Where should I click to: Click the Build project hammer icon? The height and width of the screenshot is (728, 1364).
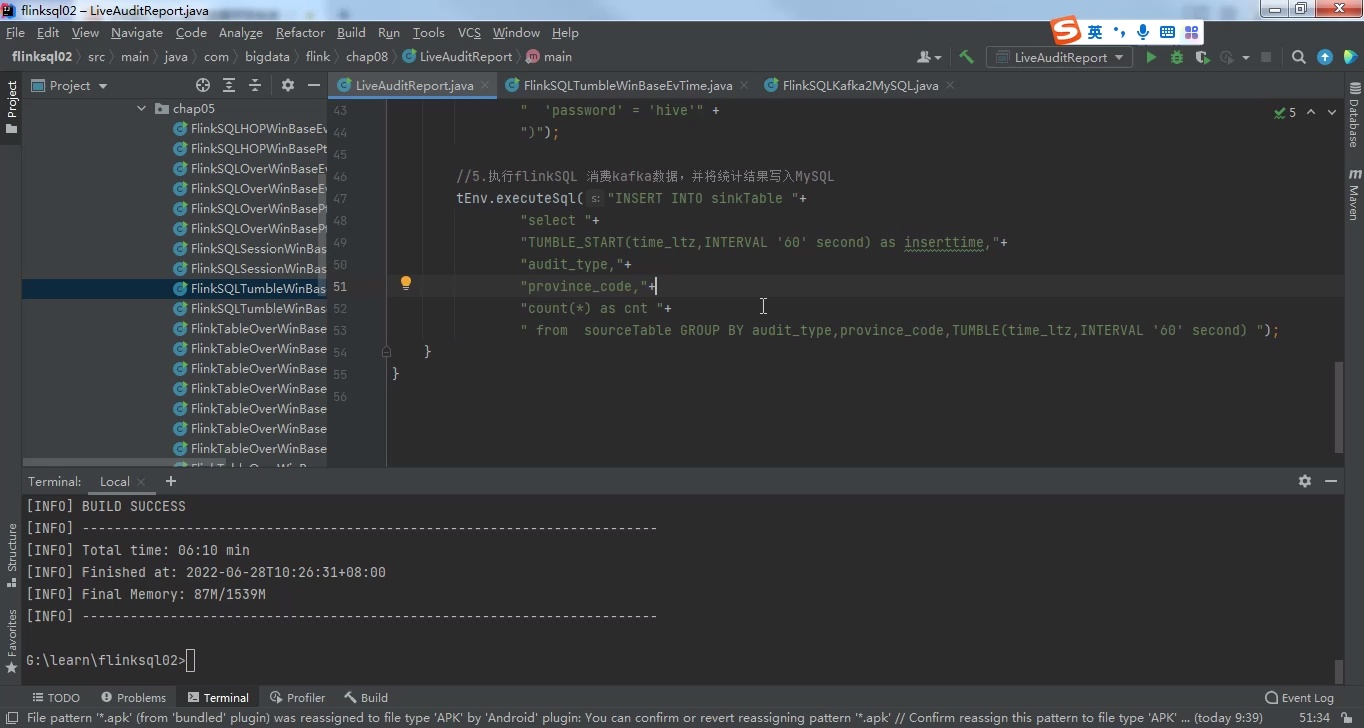(966, 57)
